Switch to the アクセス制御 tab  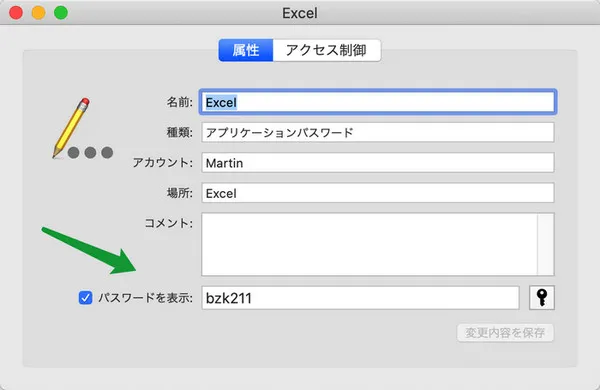[326, 50]
